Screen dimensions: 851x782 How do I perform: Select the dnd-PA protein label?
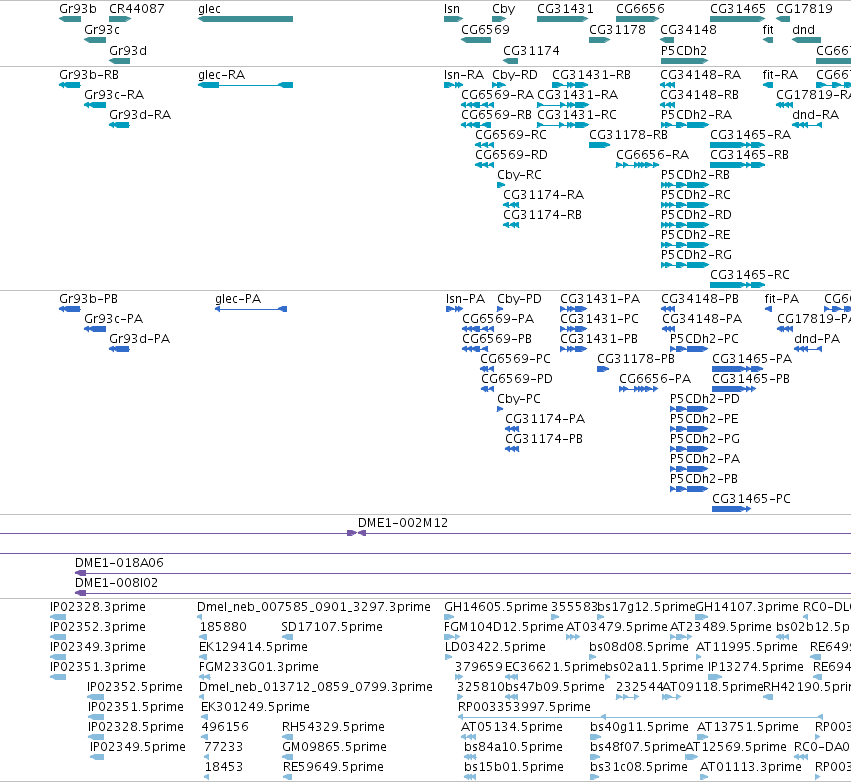817,339
